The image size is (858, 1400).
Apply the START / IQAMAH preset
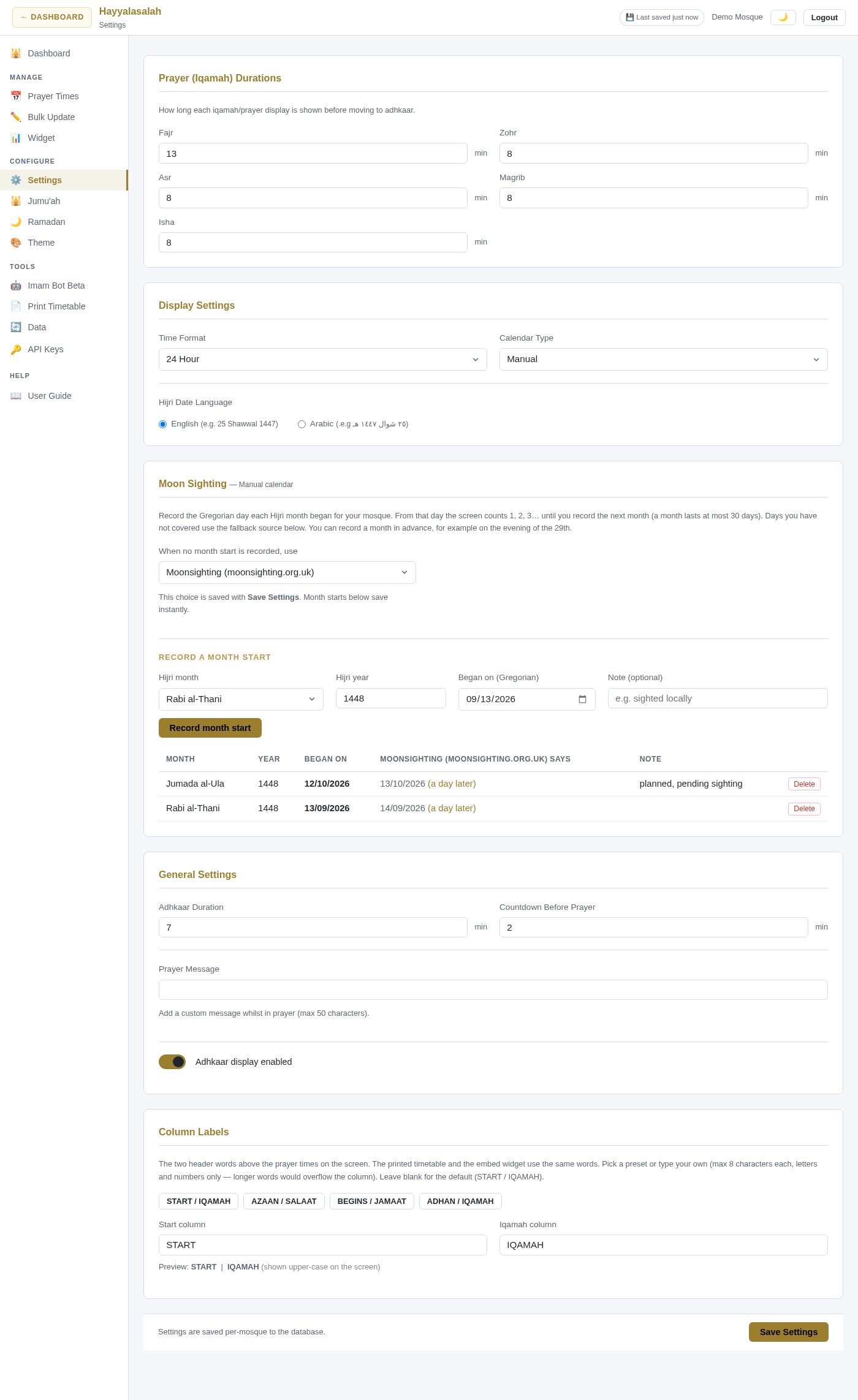tap(199, 1201)
